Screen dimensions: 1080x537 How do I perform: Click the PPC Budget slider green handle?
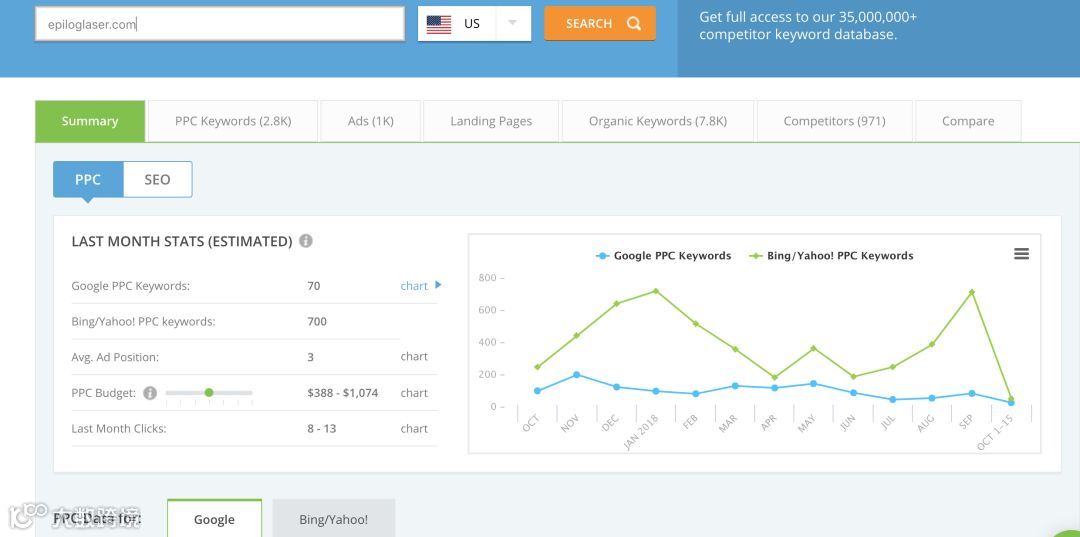(209, 392)
